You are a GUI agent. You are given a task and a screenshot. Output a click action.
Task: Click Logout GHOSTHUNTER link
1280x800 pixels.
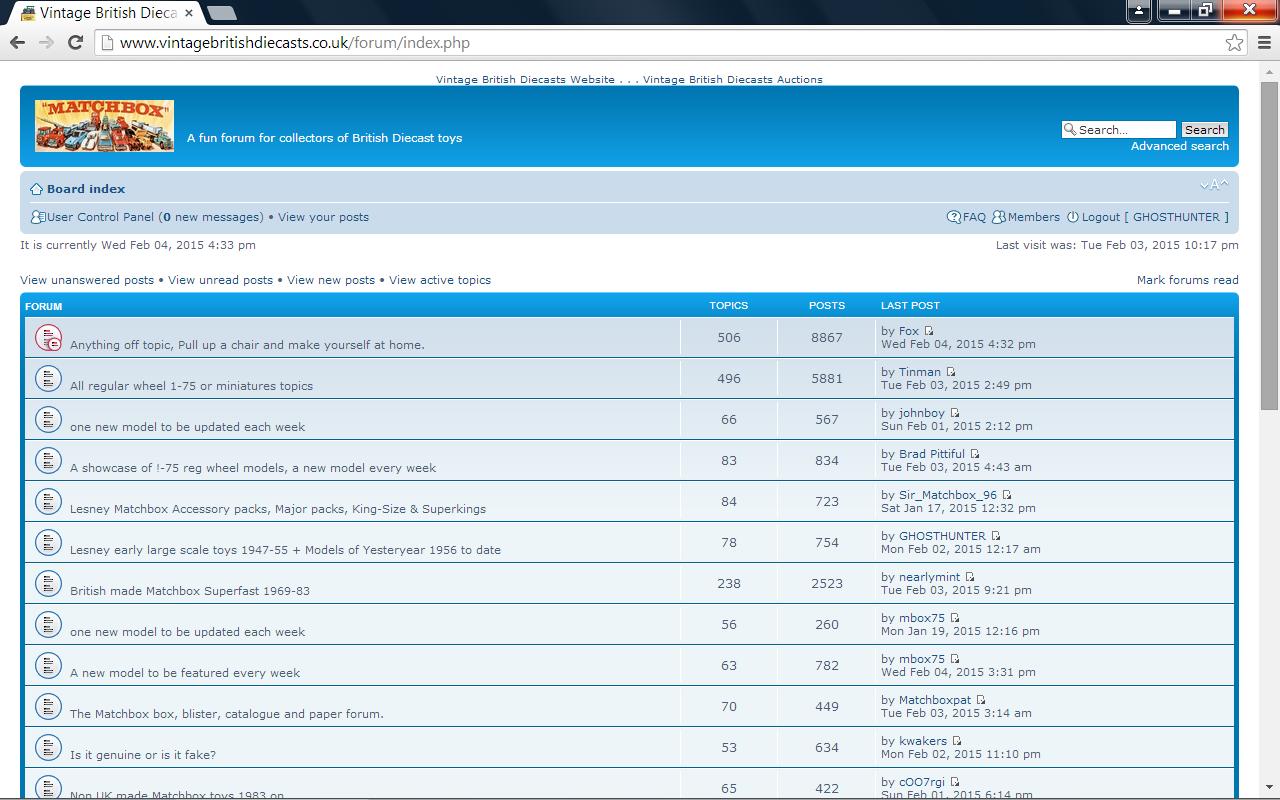point(1155,217)
